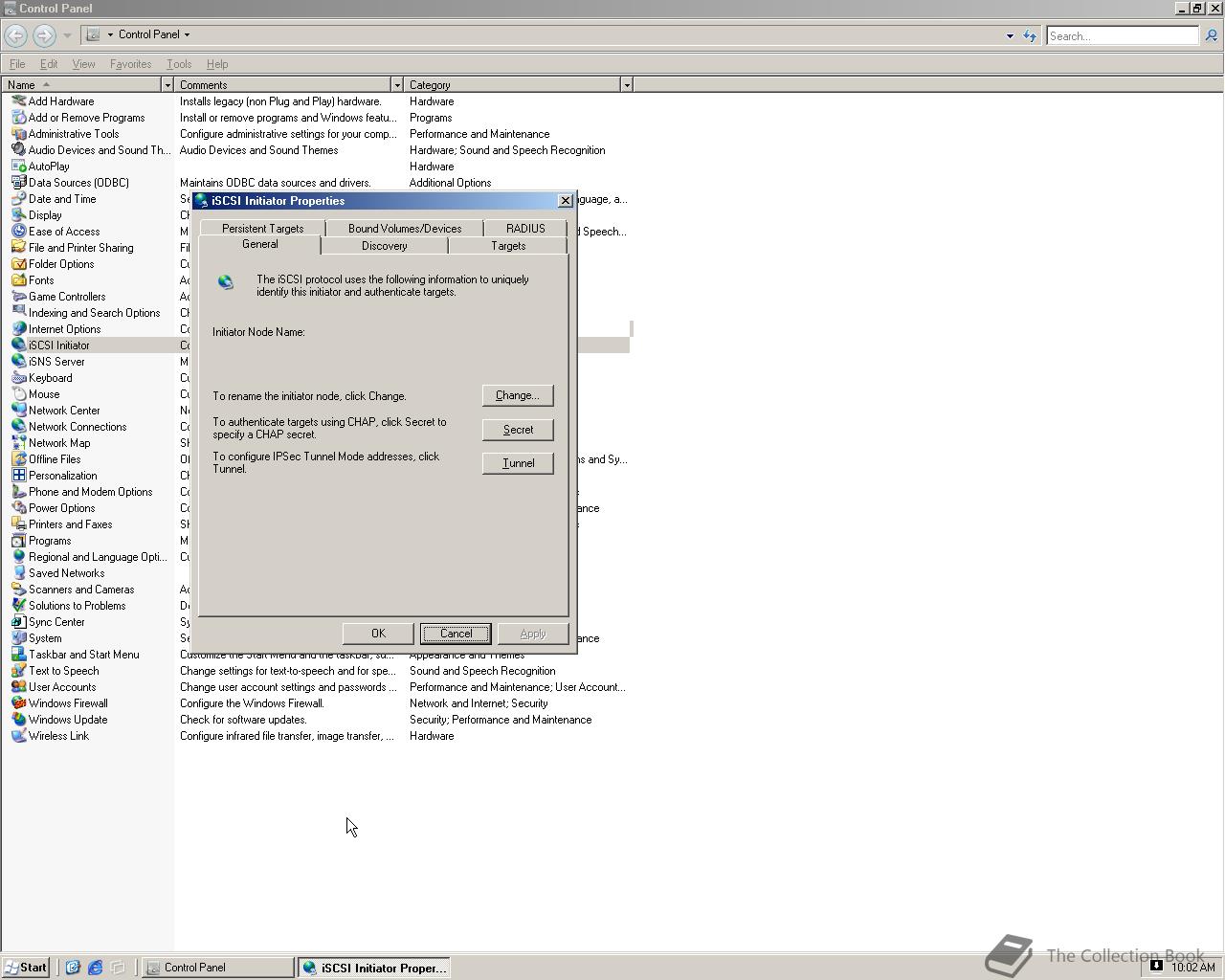Image resolution: width=1225 pixels, height=980 pixels.
Task: Open the Tools menu
Action: [x=179, y=64]
